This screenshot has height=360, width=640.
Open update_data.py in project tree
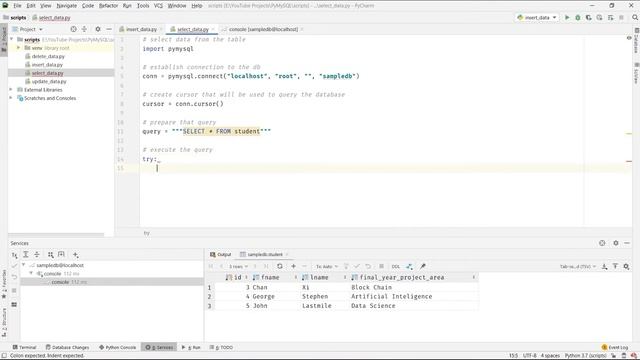pos(49,81)
